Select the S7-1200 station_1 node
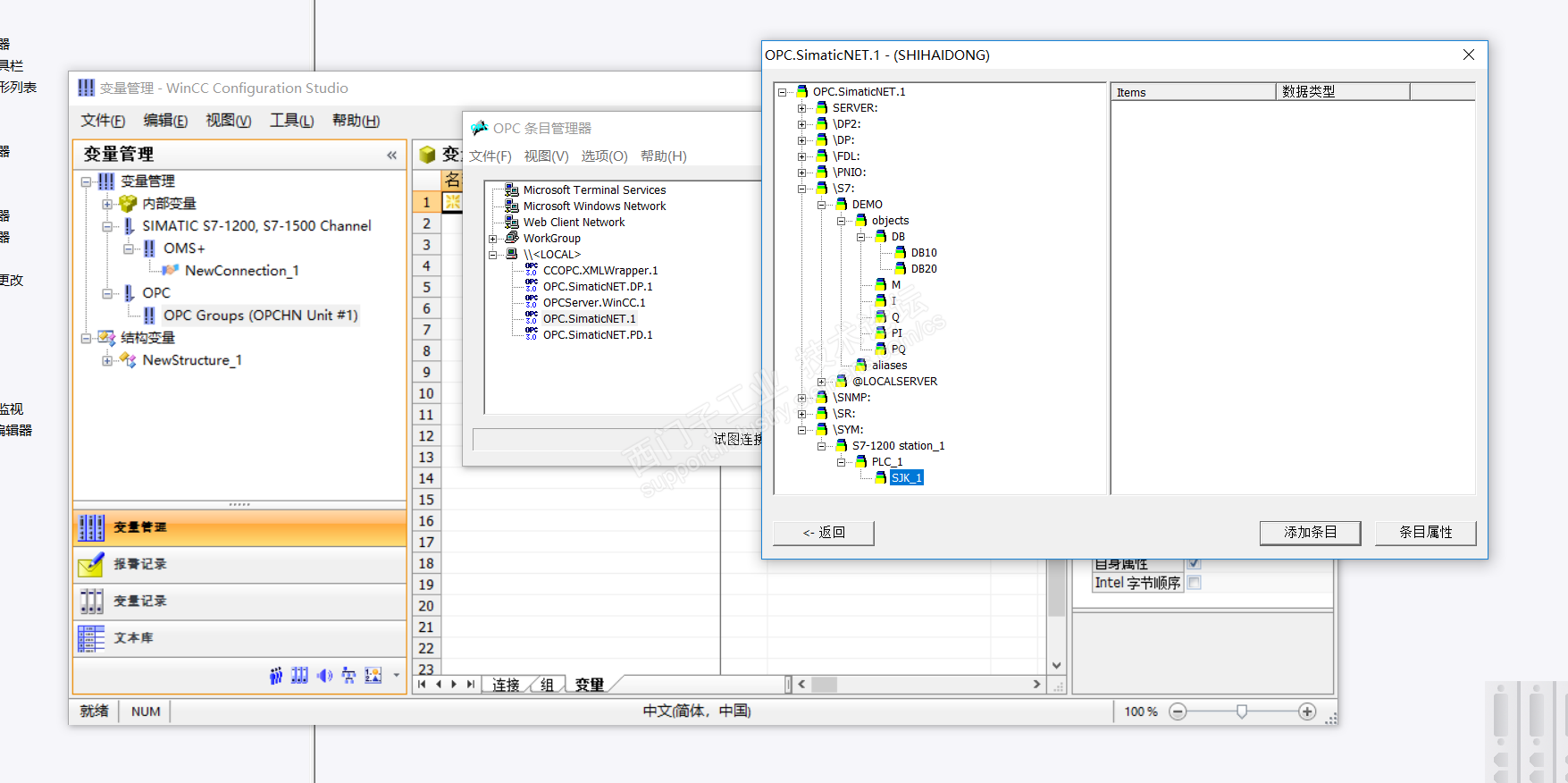Screen dimensions: 1568x783 (x=898, y=446)
